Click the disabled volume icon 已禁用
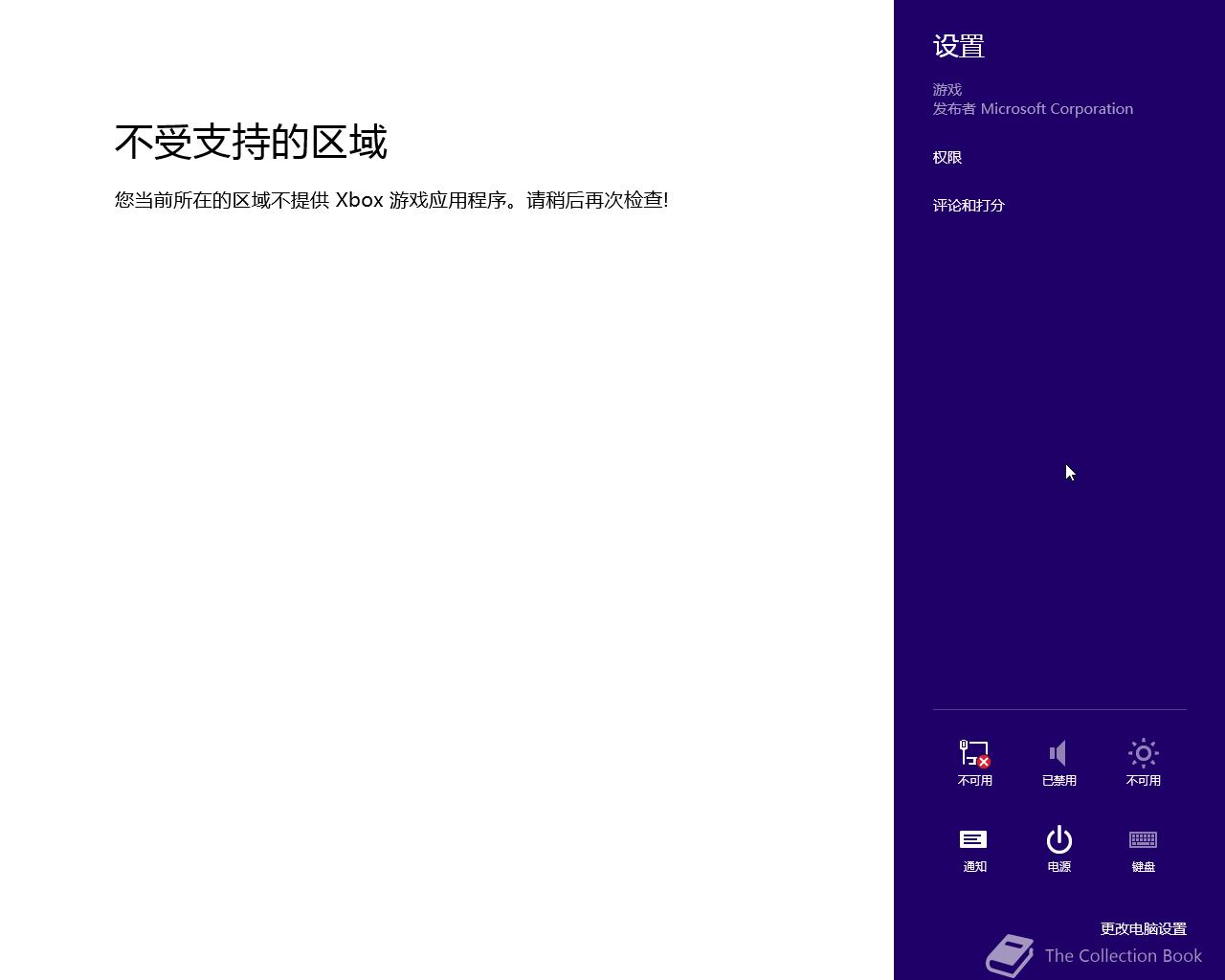1225x980 pixels. 1058,762
